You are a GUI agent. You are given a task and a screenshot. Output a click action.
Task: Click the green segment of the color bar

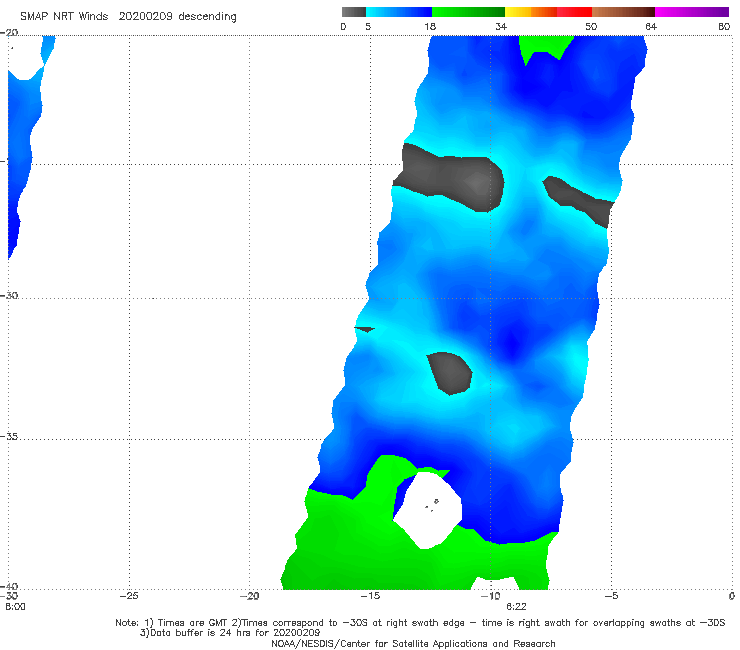click(x=468, y=12)
